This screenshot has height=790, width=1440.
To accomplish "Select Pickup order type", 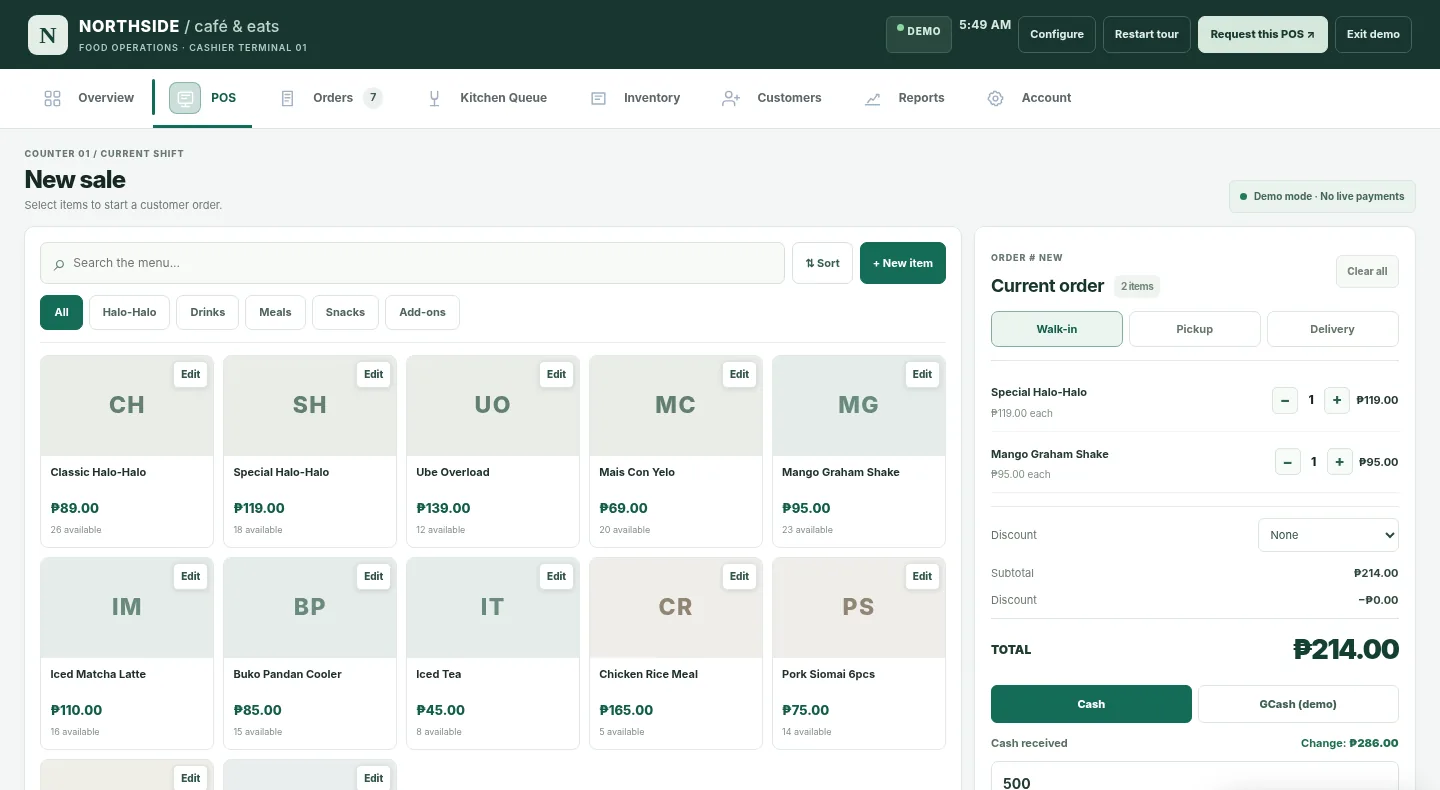I will (x=1195, y=329).
